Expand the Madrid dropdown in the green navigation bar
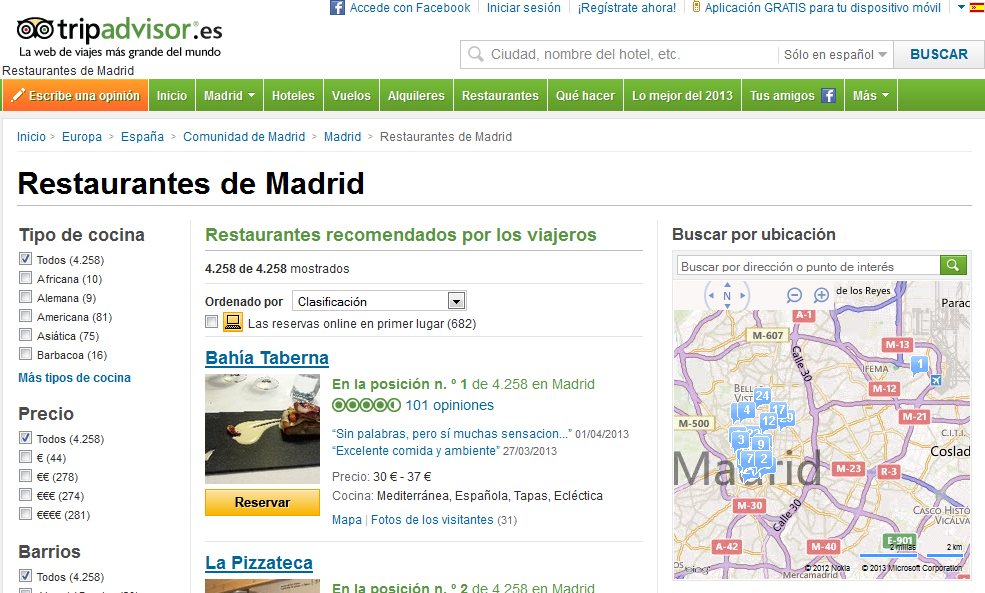 (229, 95)
